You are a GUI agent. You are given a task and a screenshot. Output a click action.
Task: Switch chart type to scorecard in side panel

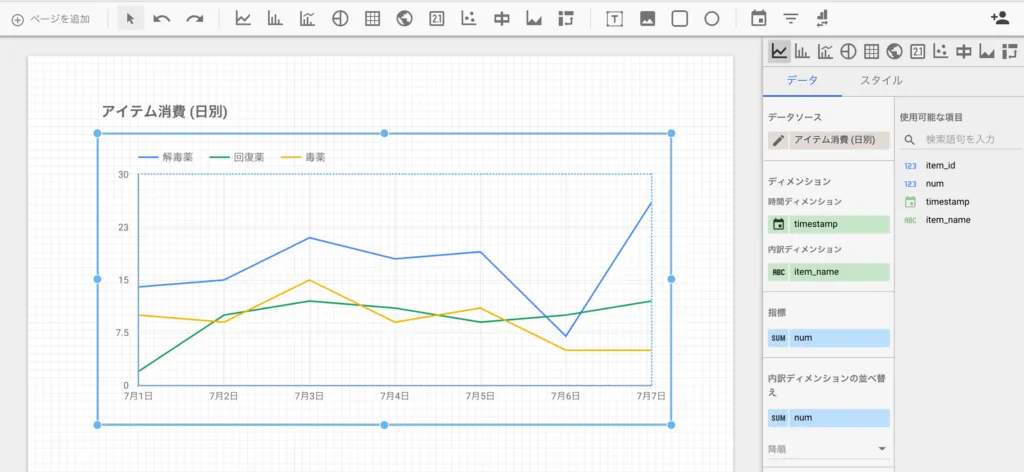tap(918, 52)
